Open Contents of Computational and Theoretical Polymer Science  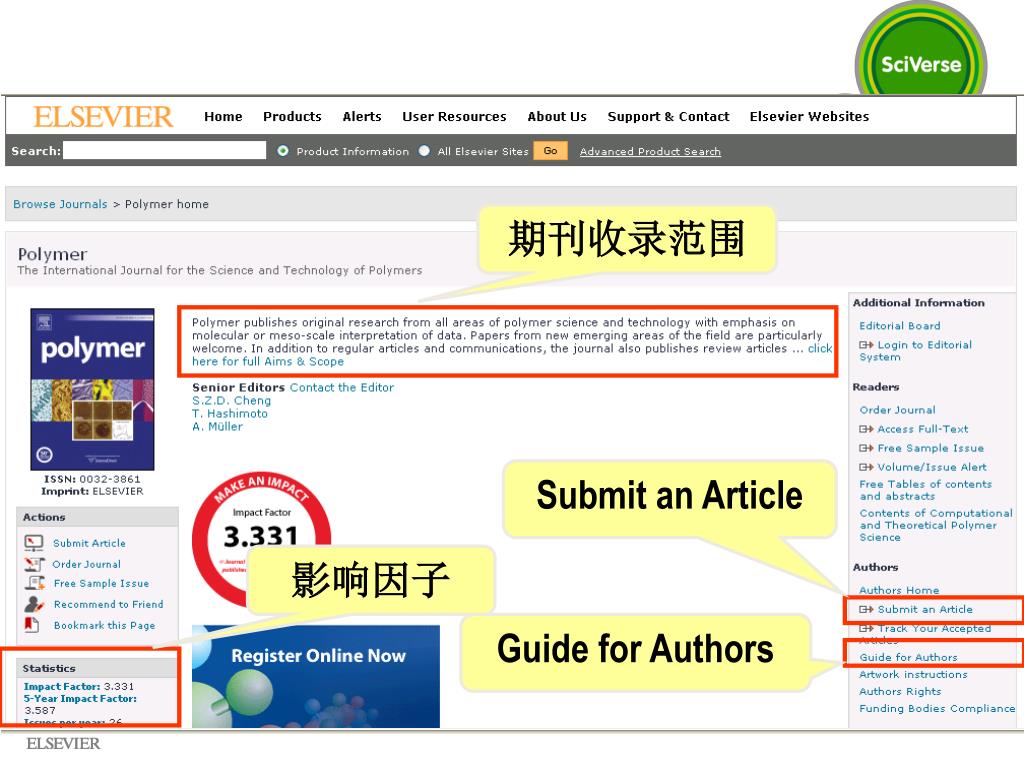pyautogui.click(x=936, y=525)
